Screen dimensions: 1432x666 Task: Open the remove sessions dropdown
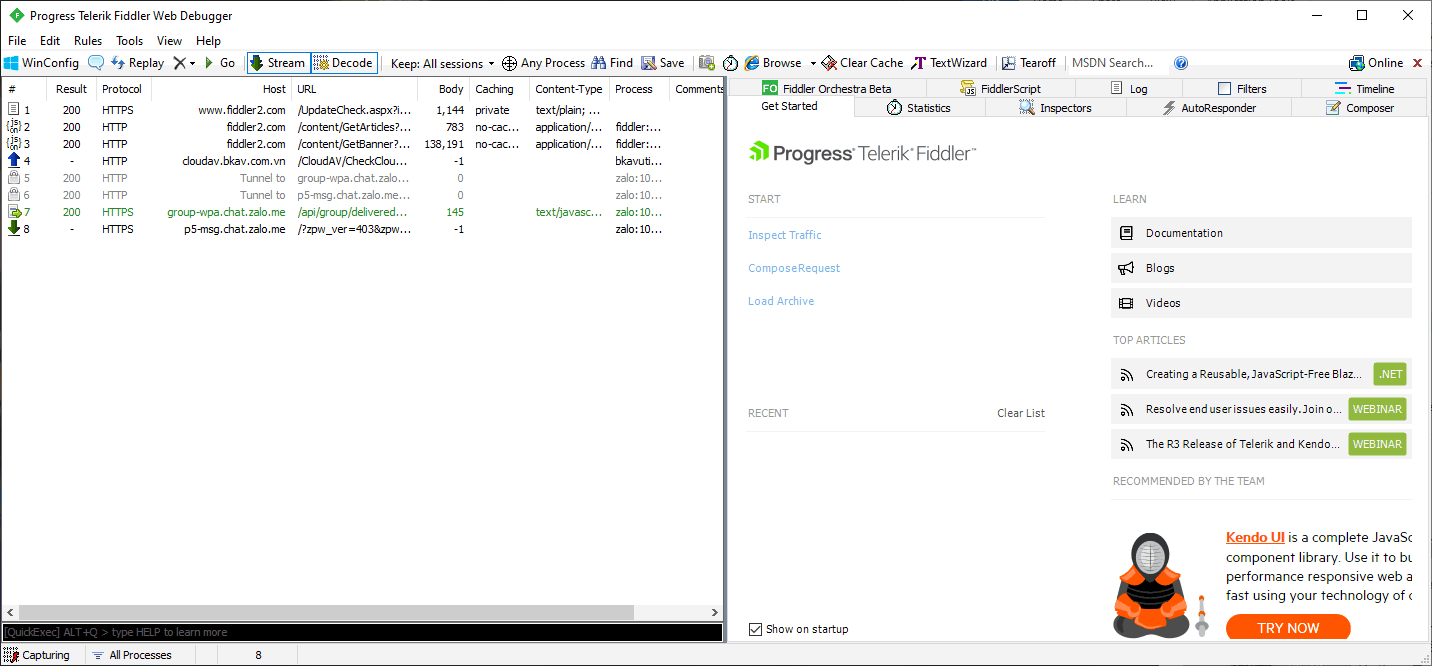click(x=192, y=62)
